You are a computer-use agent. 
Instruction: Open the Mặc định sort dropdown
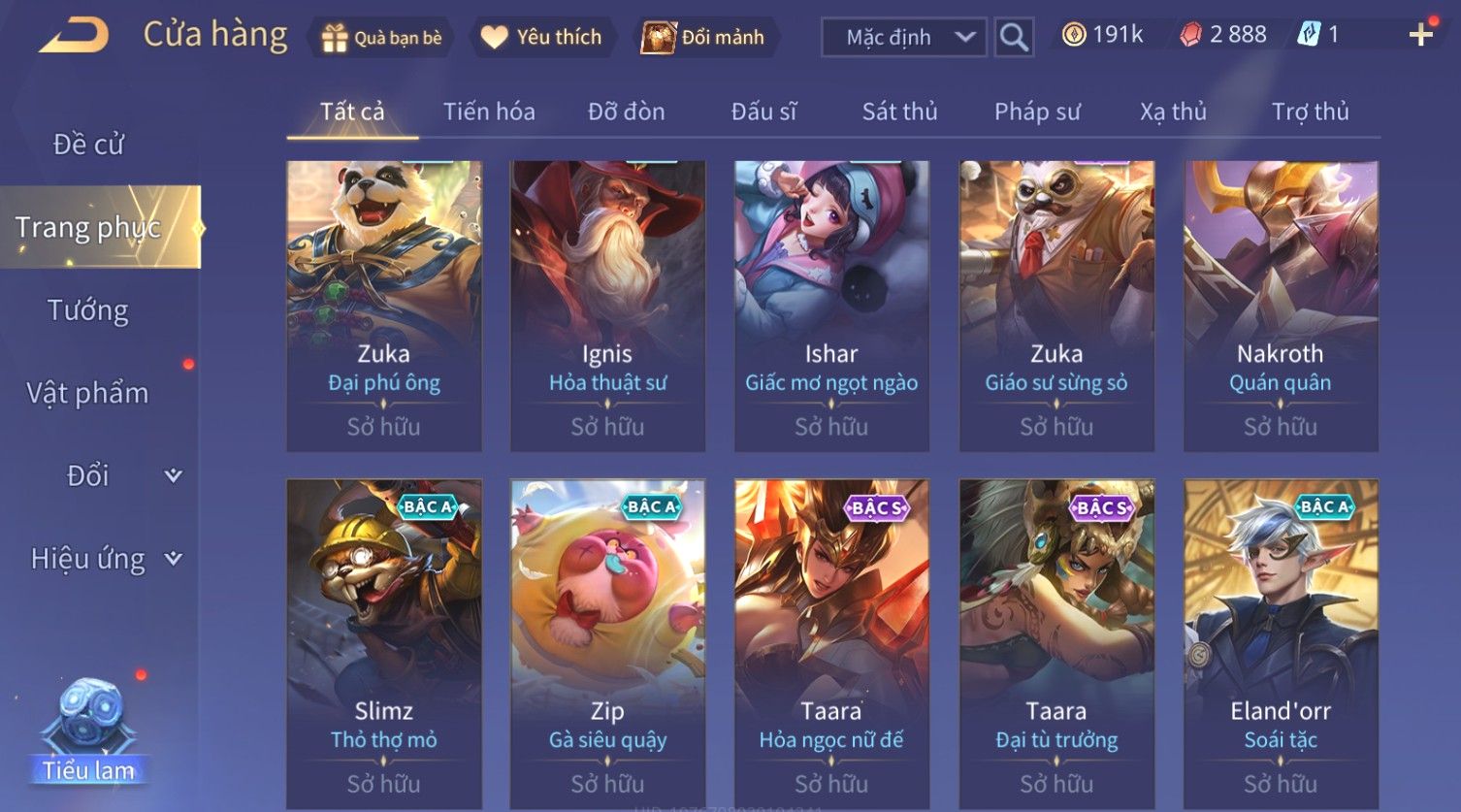(903, 38)
